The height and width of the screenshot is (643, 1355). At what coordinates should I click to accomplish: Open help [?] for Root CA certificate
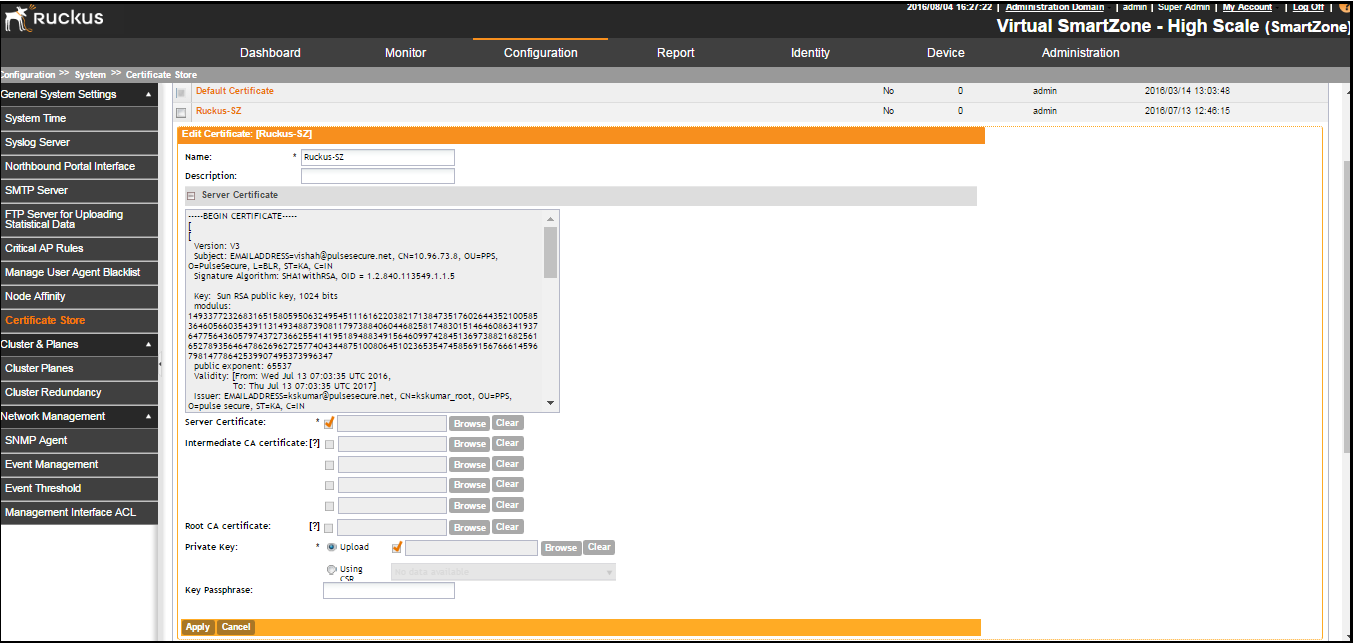314,526
